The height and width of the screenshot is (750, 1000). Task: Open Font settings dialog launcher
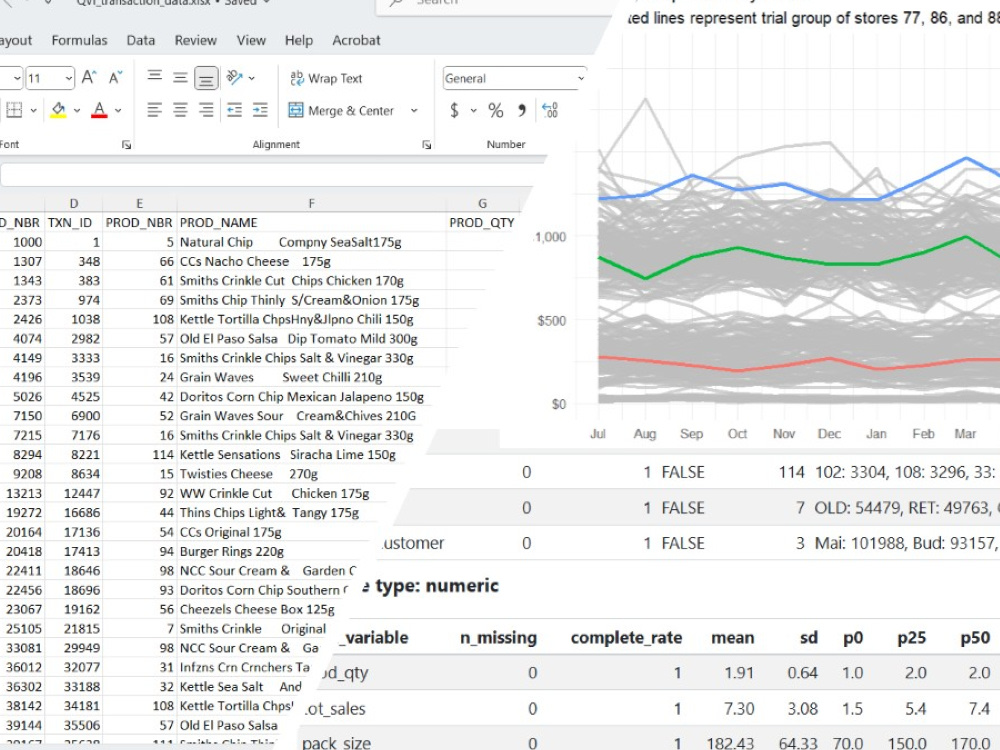click(126, 145)
